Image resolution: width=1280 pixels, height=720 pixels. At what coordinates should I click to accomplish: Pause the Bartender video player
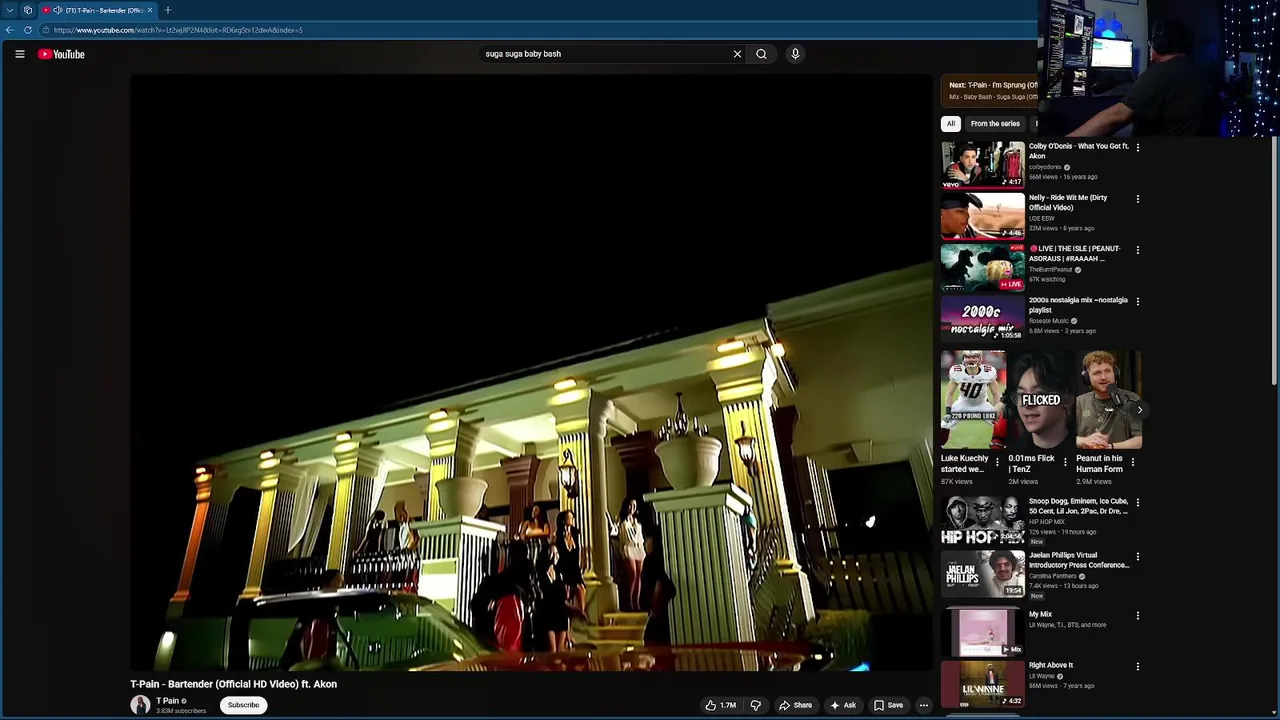tap(531, 371)
